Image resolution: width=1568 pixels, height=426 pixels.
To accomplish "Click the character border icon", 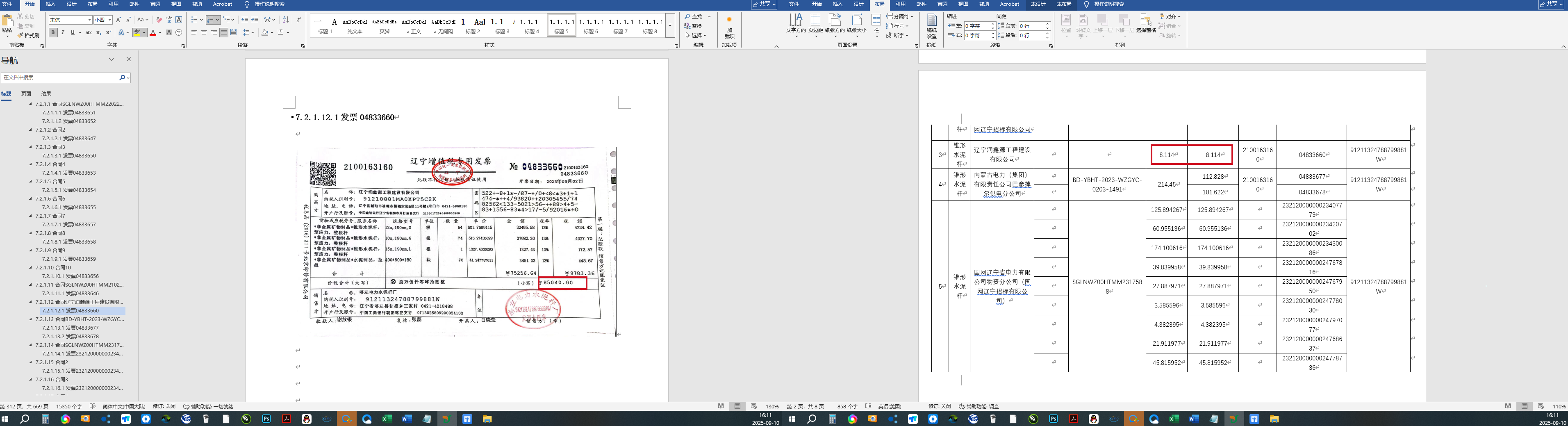I will [x=179, y=20].
